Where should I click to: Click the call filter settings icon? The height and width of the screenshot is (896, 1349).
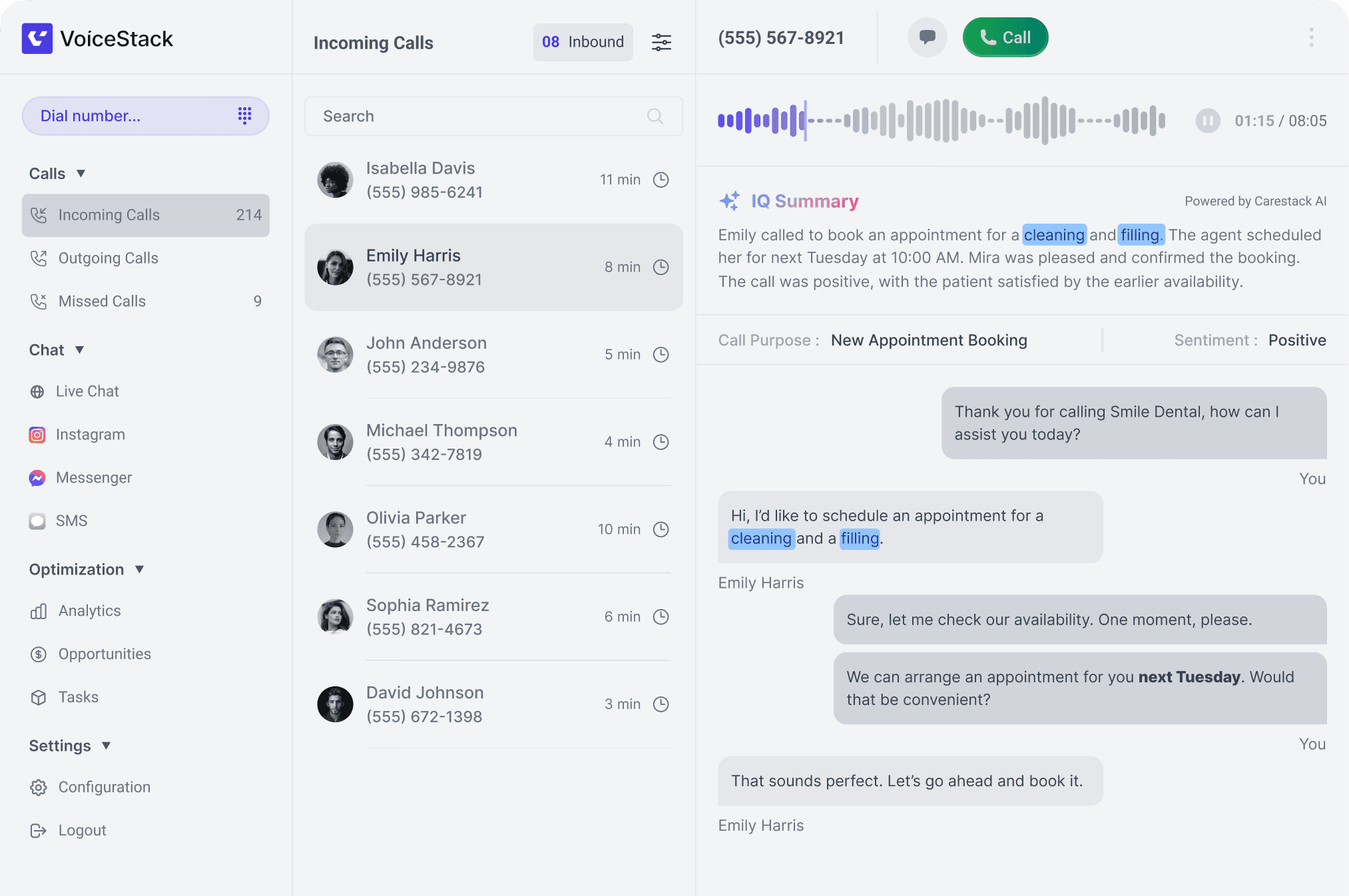[661, 43]
